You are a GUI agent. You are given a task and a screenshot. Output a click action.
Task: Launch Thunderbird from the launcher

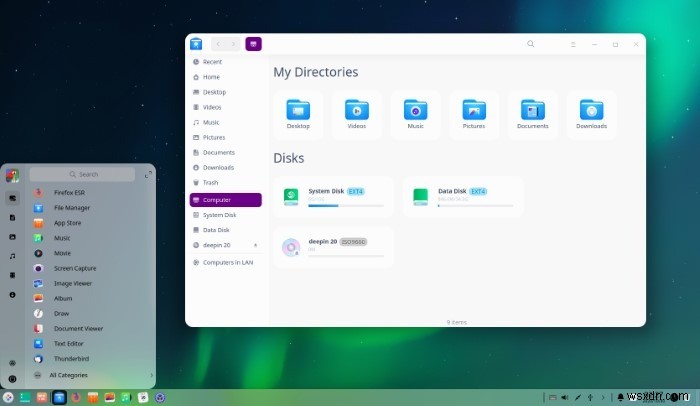point(92,359)
